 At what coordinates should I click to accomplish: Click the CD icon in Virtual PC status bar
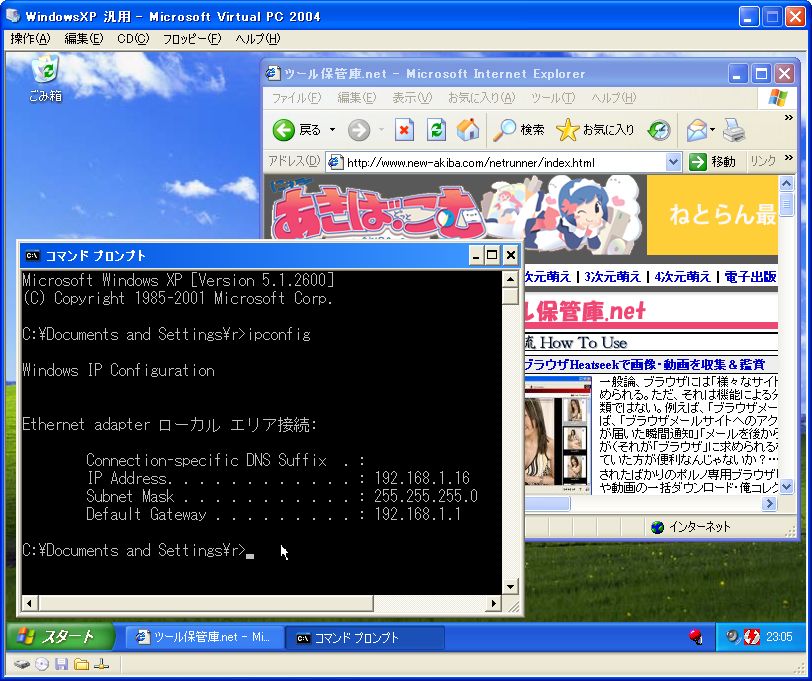pyautogui.click(x=42, y=664)
